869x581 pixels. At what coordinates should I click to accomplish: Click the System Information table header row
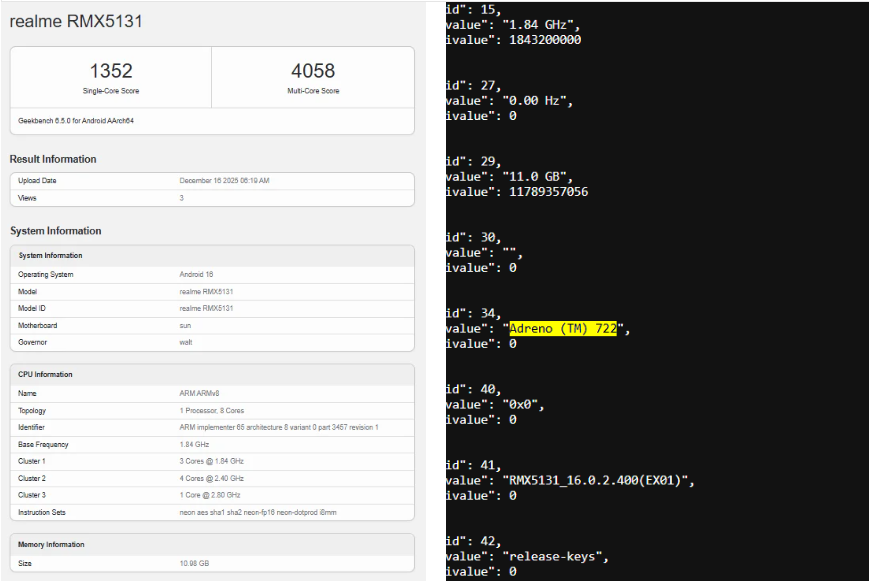212,256
